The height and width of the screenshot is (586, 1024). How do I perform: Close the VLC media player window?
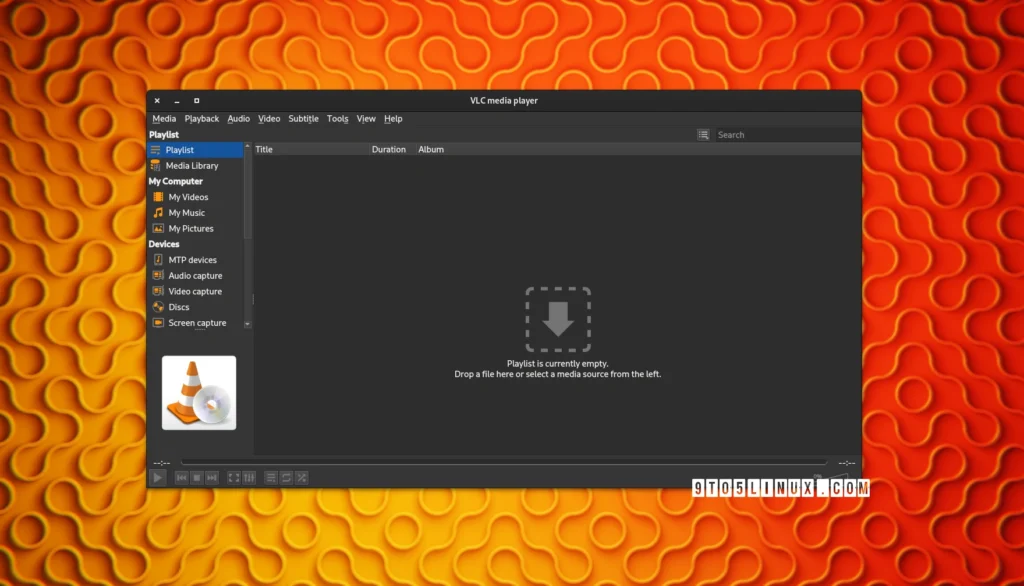click(157, 101)
